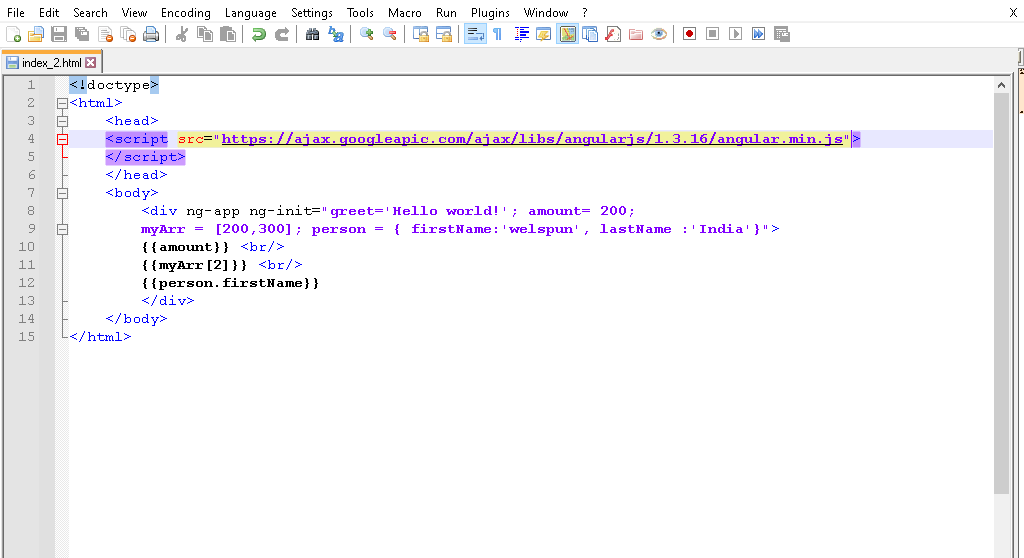Open Find using the binoculars icon
This screenshot has width=1024, height=558.
coord(313,34)
